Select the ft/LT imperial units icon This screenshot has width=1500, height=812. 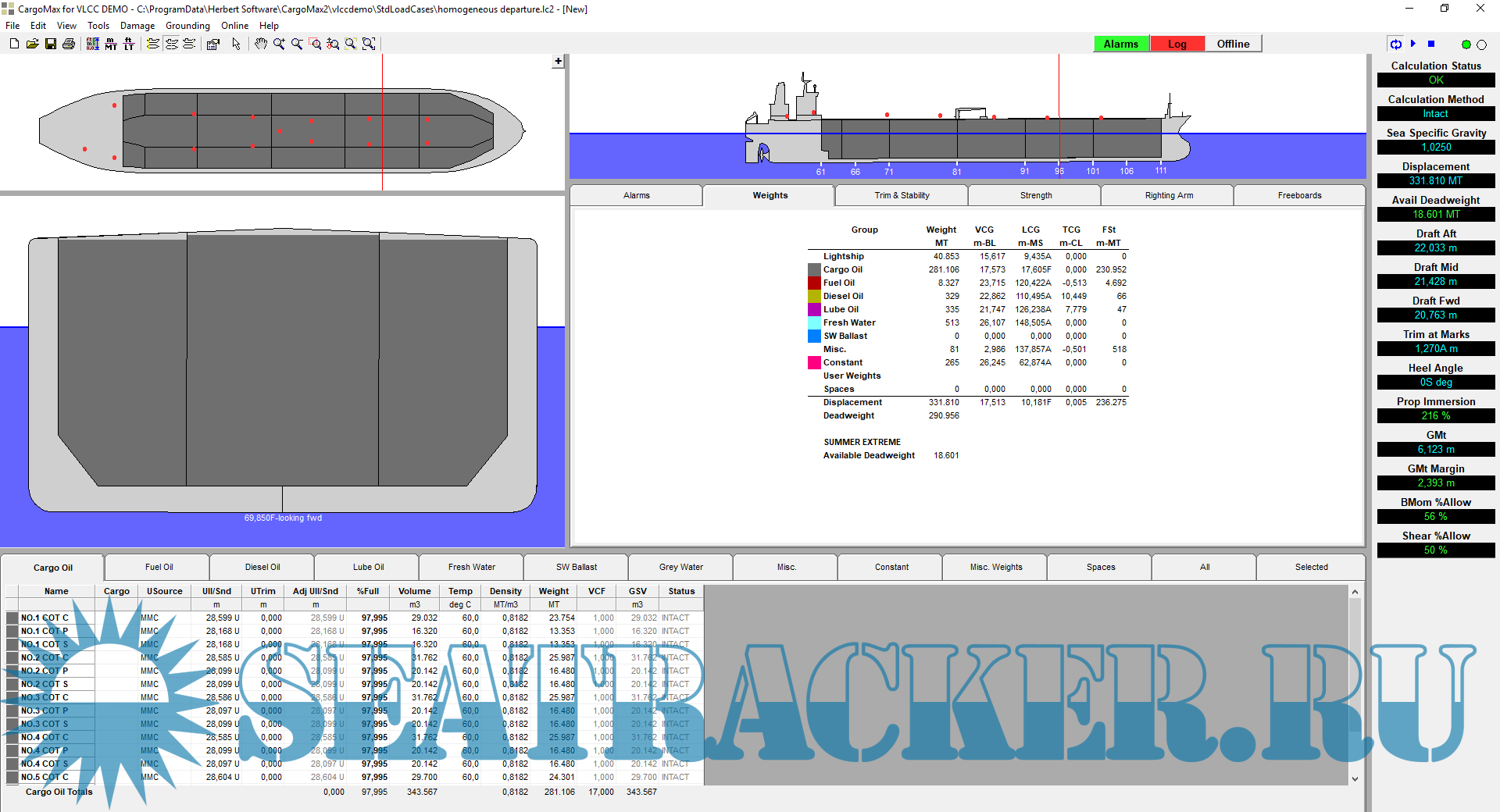129,45
